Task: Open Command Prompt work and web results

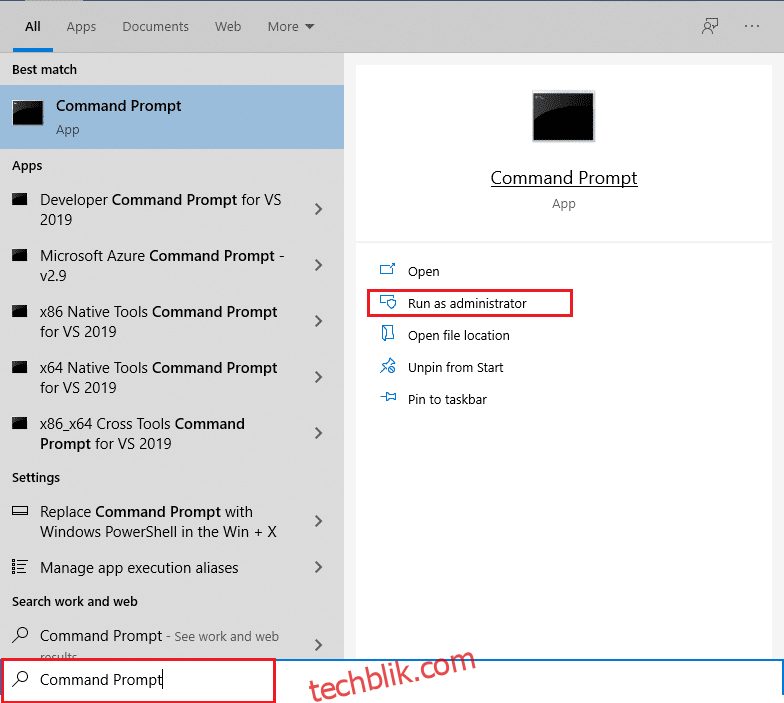Action: [159, 642]
